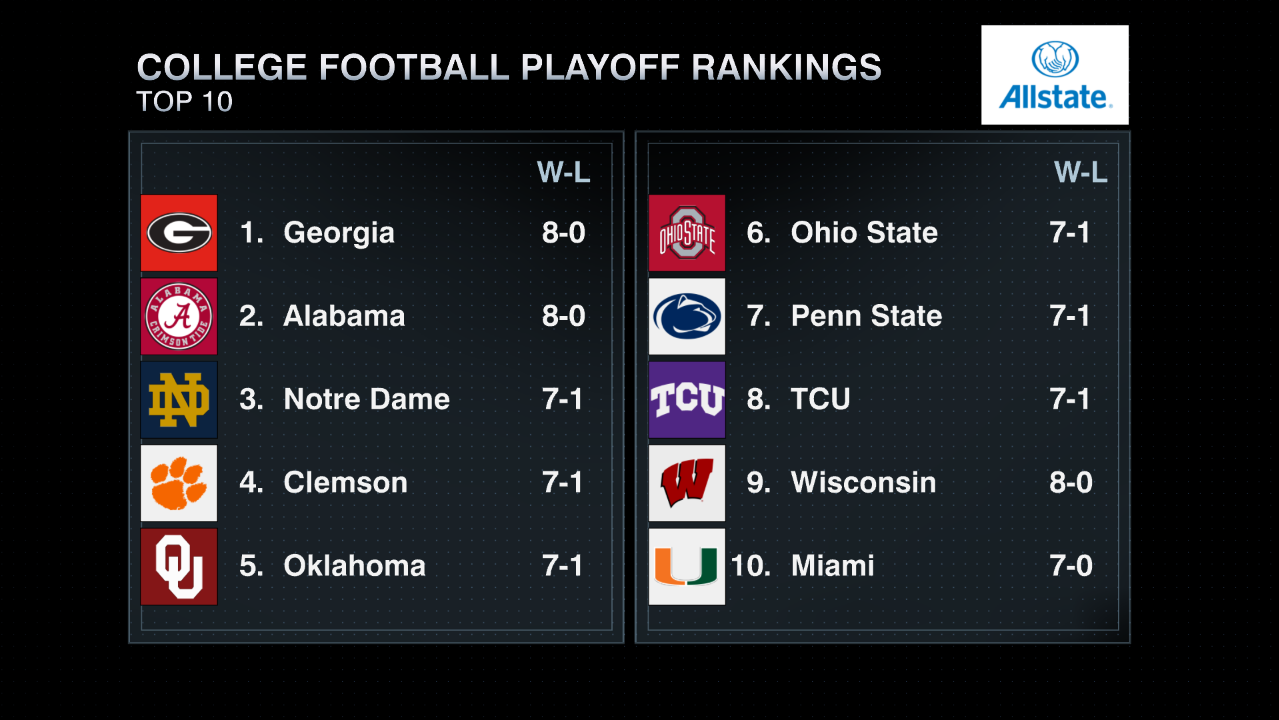
Task: Click the Wisconsin W logo
Action: pyautogui.click(x=687, y=483)
